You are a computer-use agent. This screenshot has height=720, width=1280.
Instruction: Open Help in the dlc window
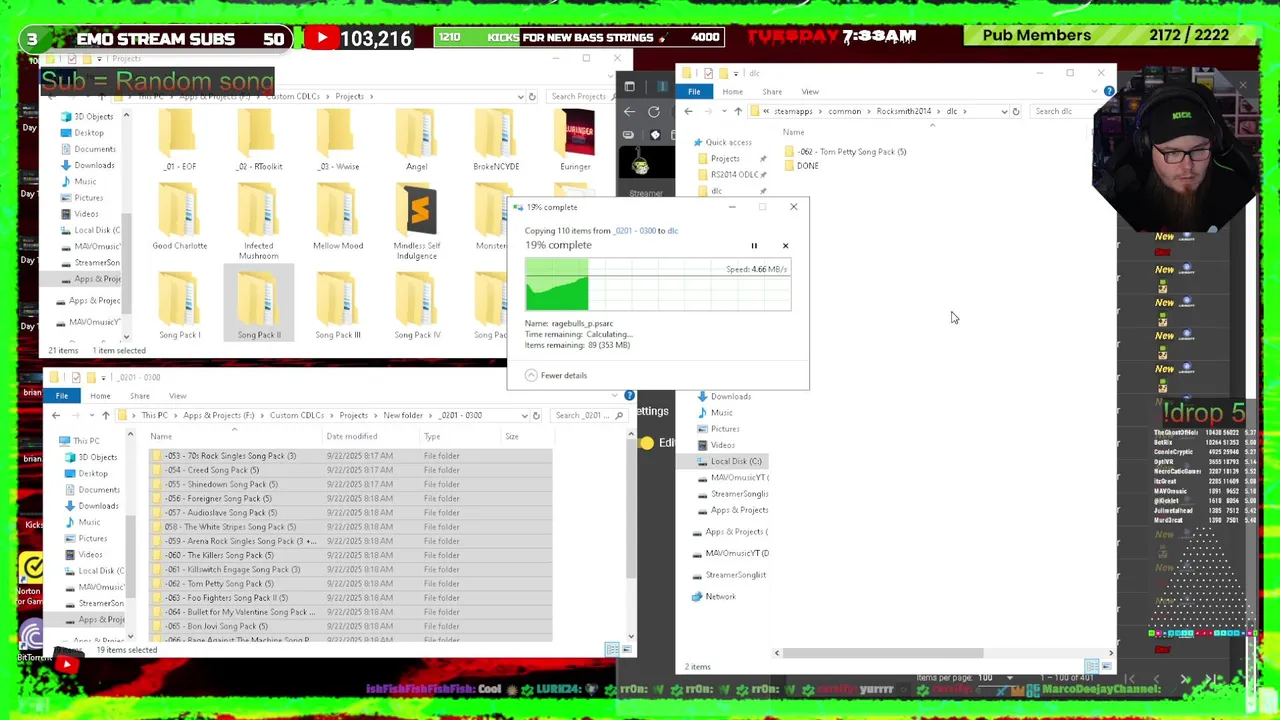point(1109,91)
